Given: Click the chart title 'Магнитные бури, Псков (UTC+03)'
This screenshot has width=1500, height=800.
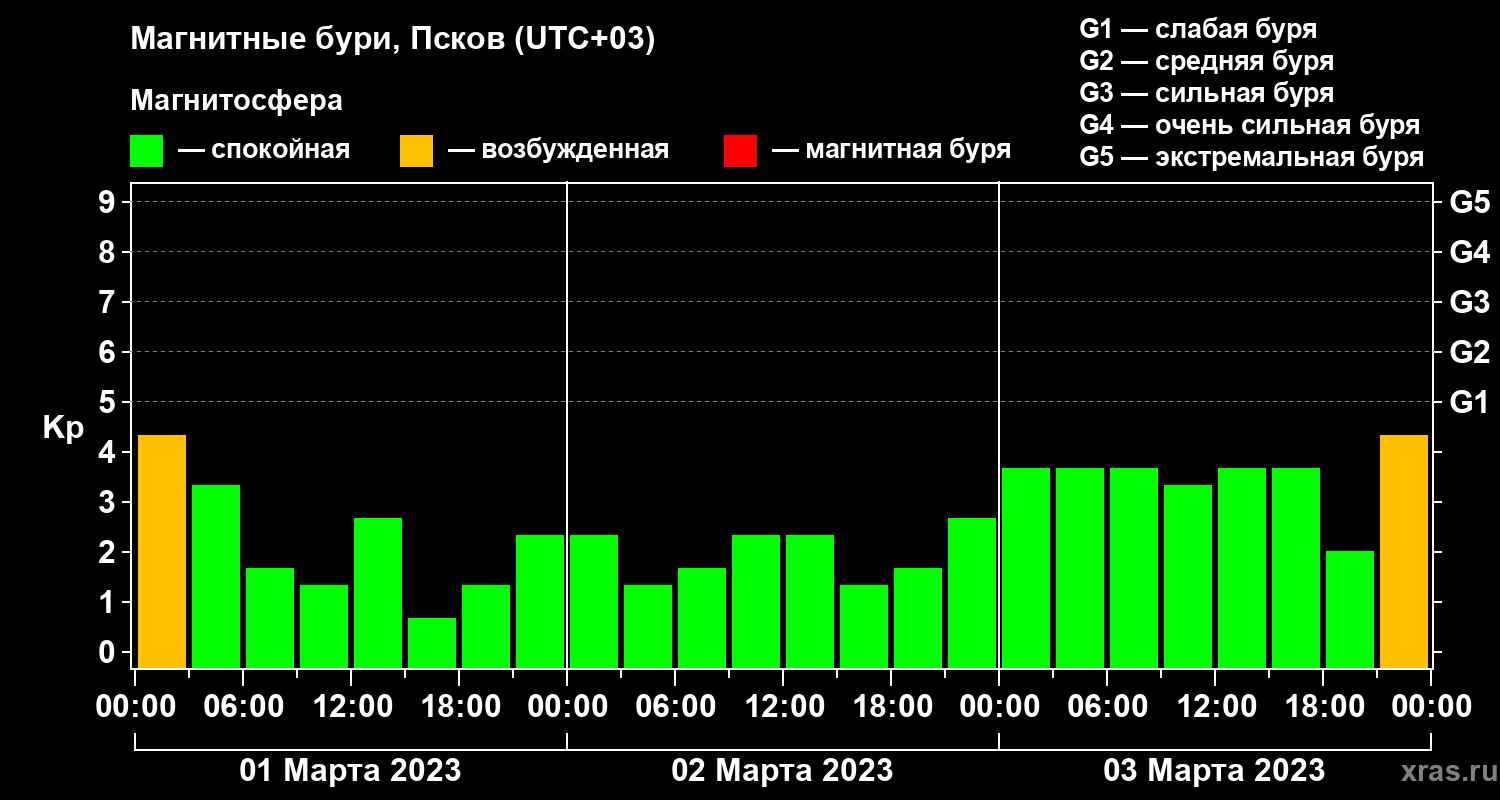Looking at the screenshot, I should point(393,40).
